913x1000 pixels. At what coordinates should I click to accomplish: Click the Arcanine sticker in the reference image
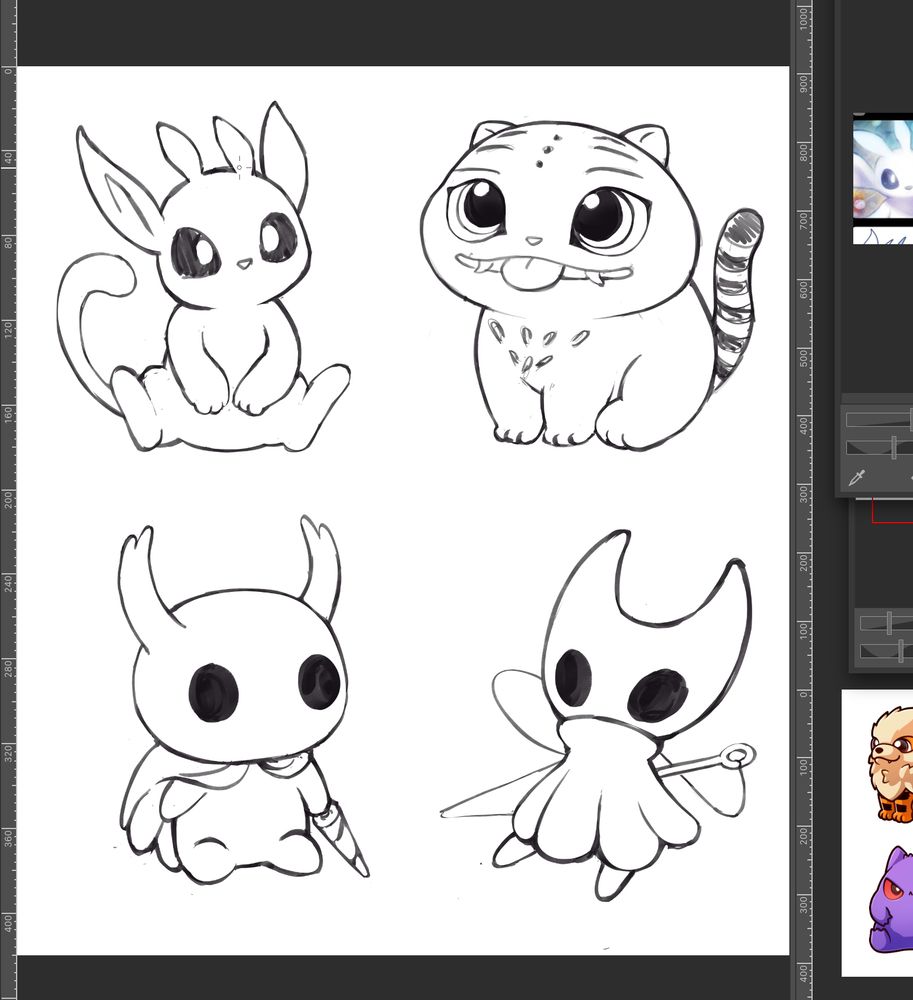click(891, 764)
